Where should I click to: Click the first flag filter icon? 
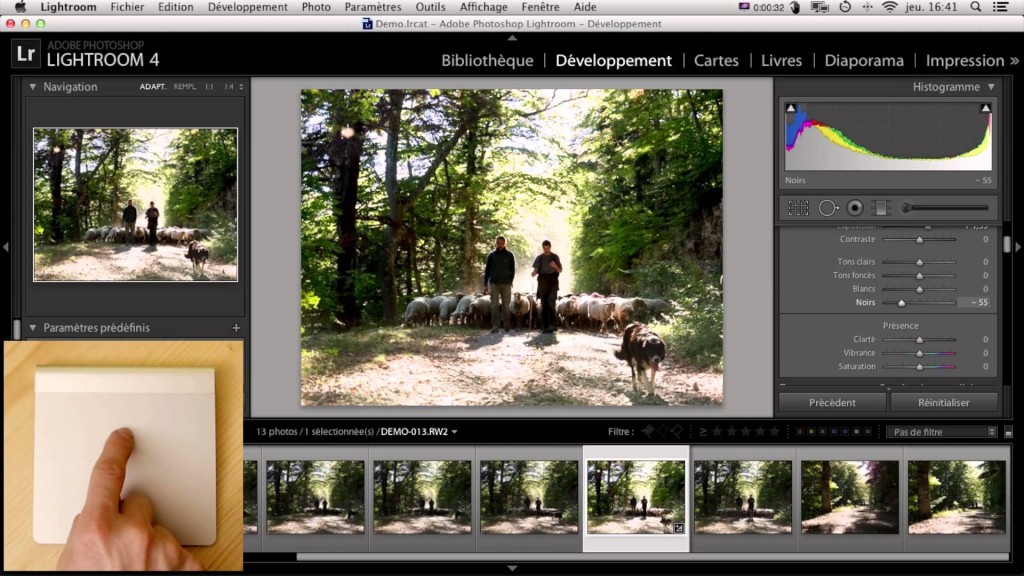point(647,432)
